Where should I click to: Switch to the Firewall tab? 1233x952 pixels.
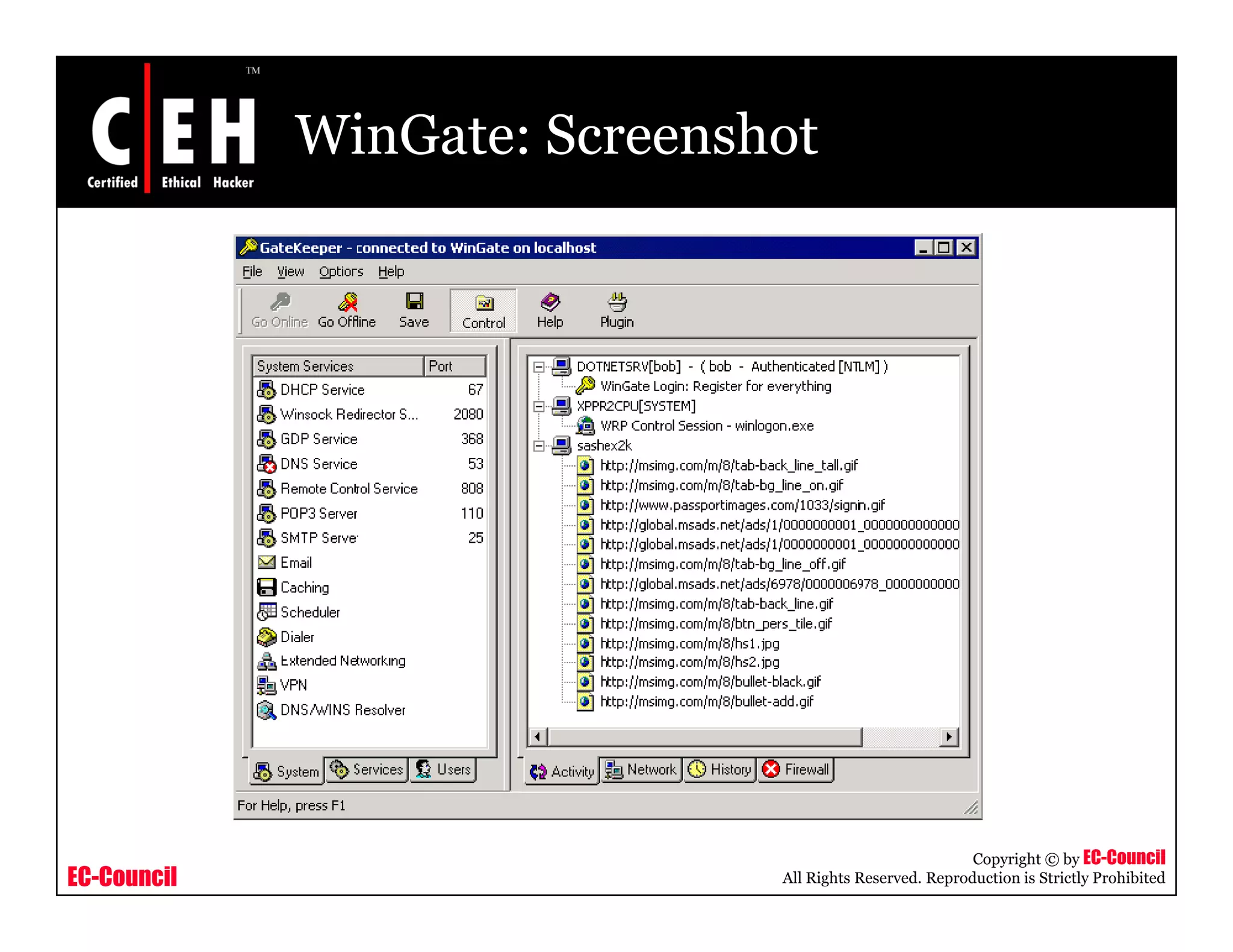(x=795, y=770)
